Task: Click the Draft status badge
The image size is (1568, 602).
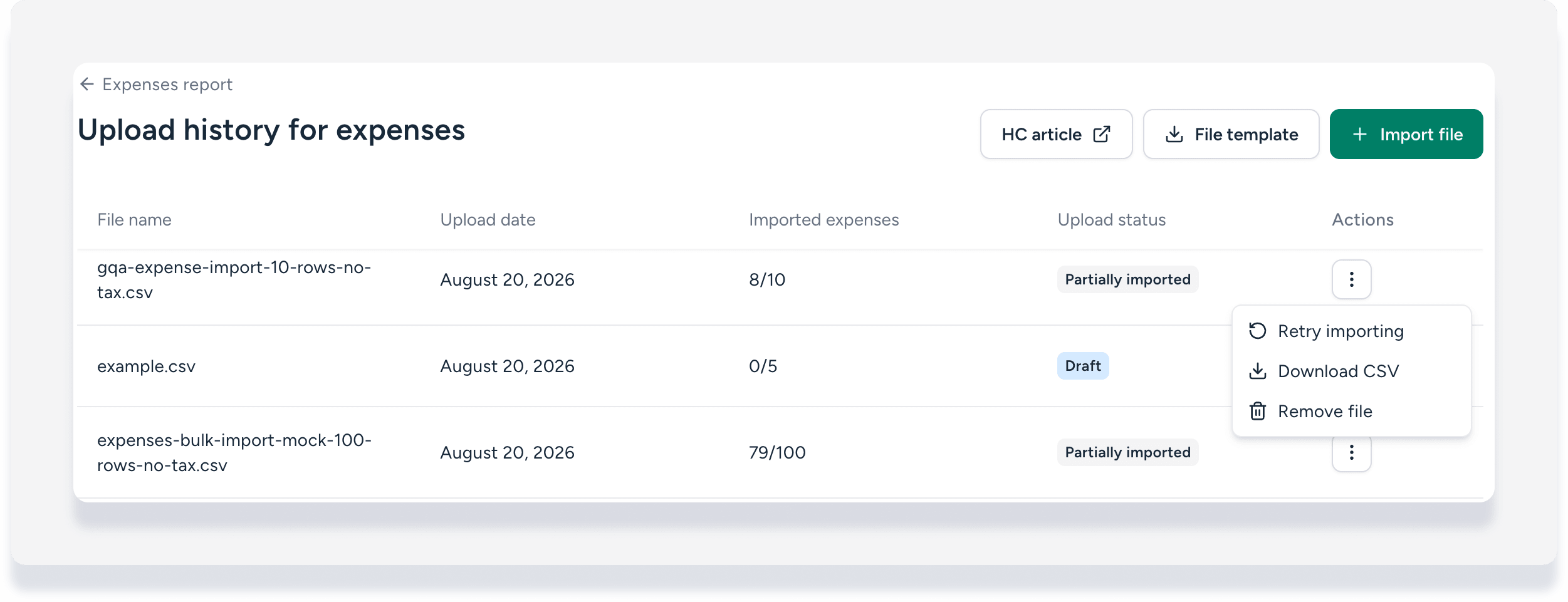Action: point(1082,366)
